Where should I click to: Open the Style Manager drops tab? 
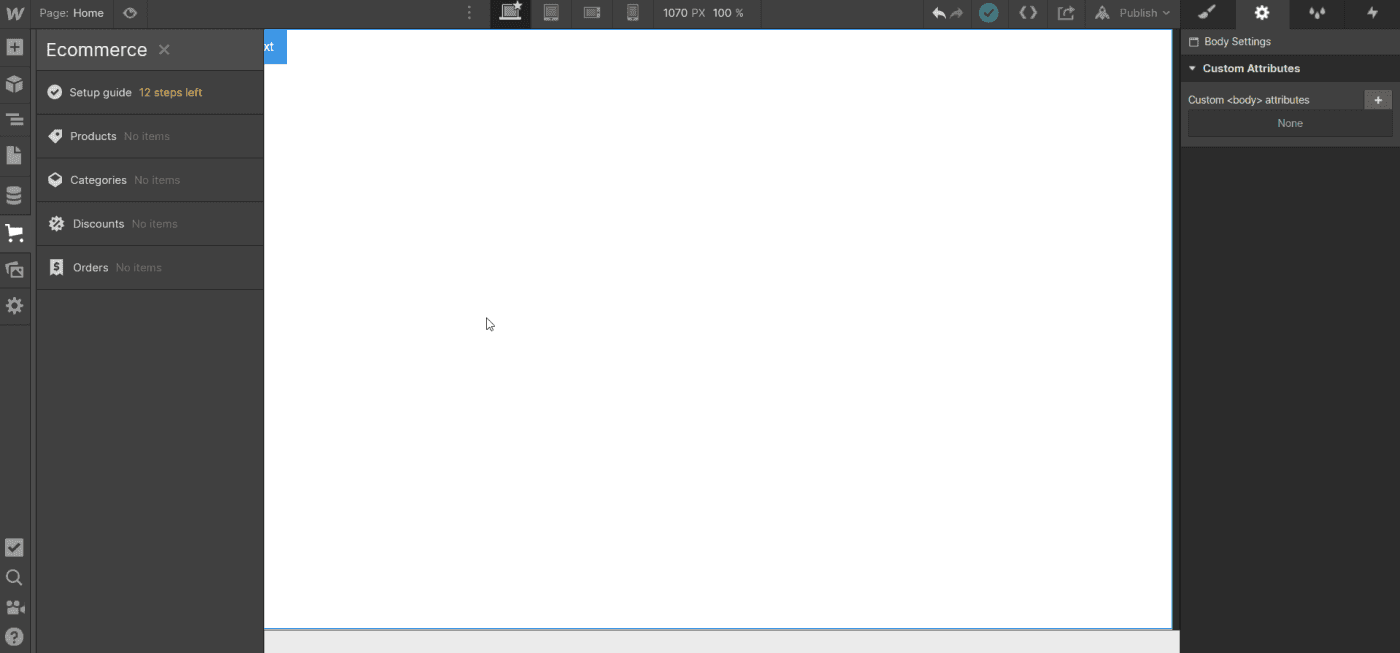coord(1317,13)
